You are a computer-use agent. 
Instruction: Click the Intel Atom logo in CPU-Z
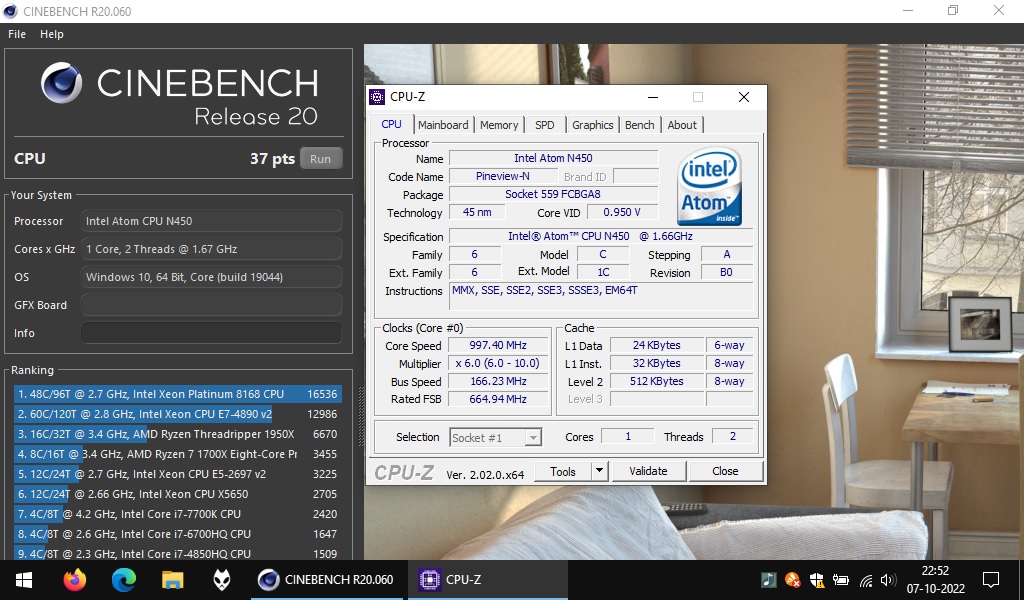[x=710, y=187]
